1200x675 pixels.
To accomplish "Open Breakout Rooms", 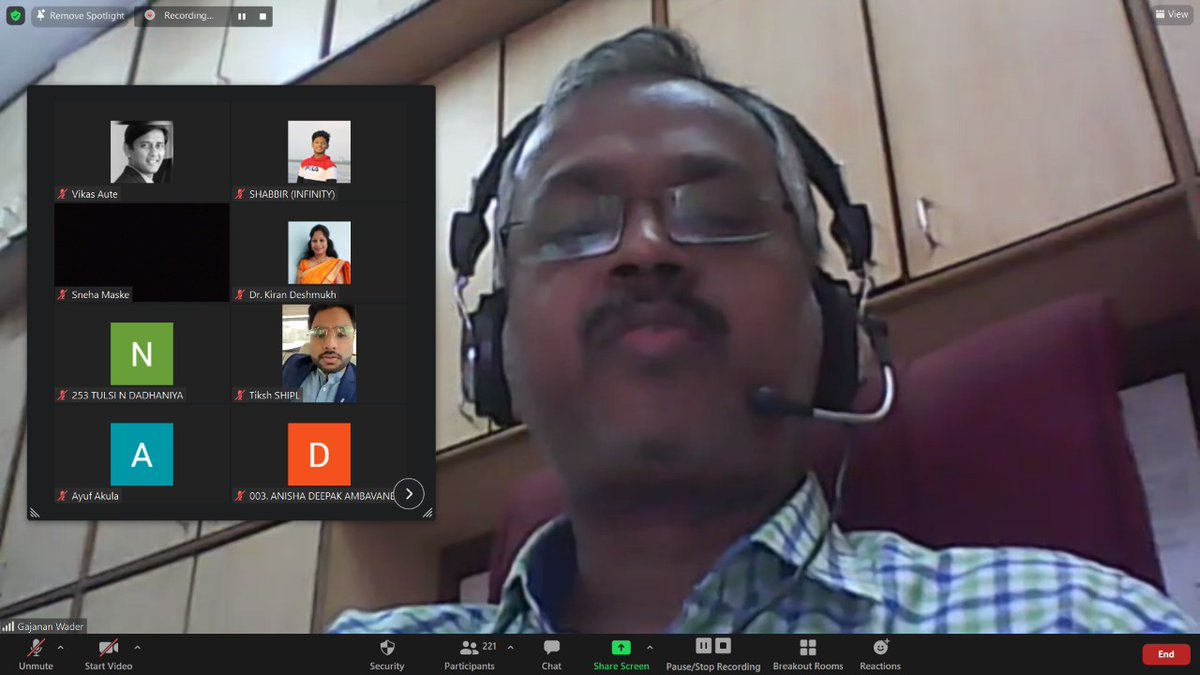I will pos(808,654).
